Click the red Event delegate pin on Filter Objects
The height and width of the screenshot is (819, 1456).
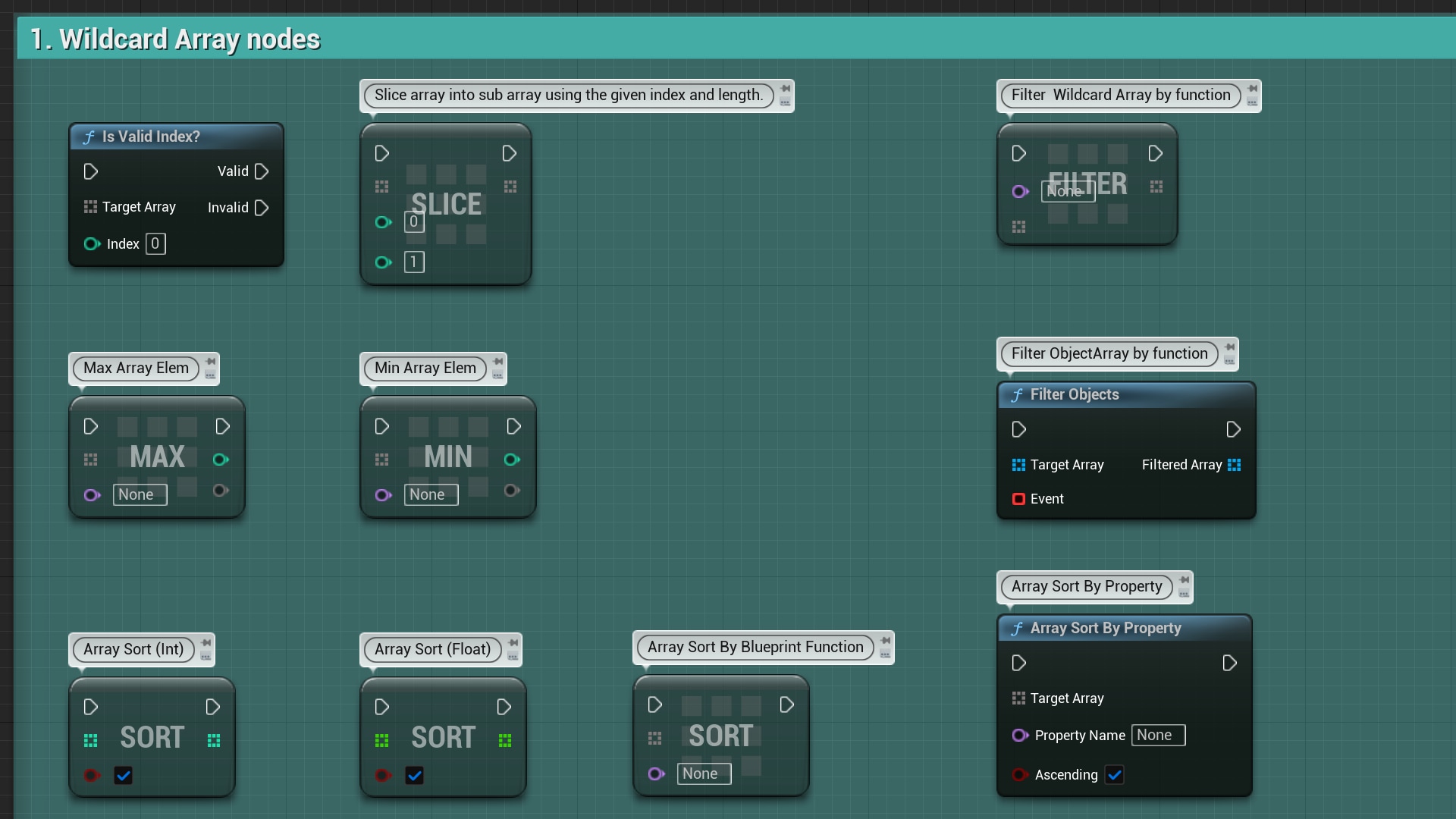click(1018, 499)
